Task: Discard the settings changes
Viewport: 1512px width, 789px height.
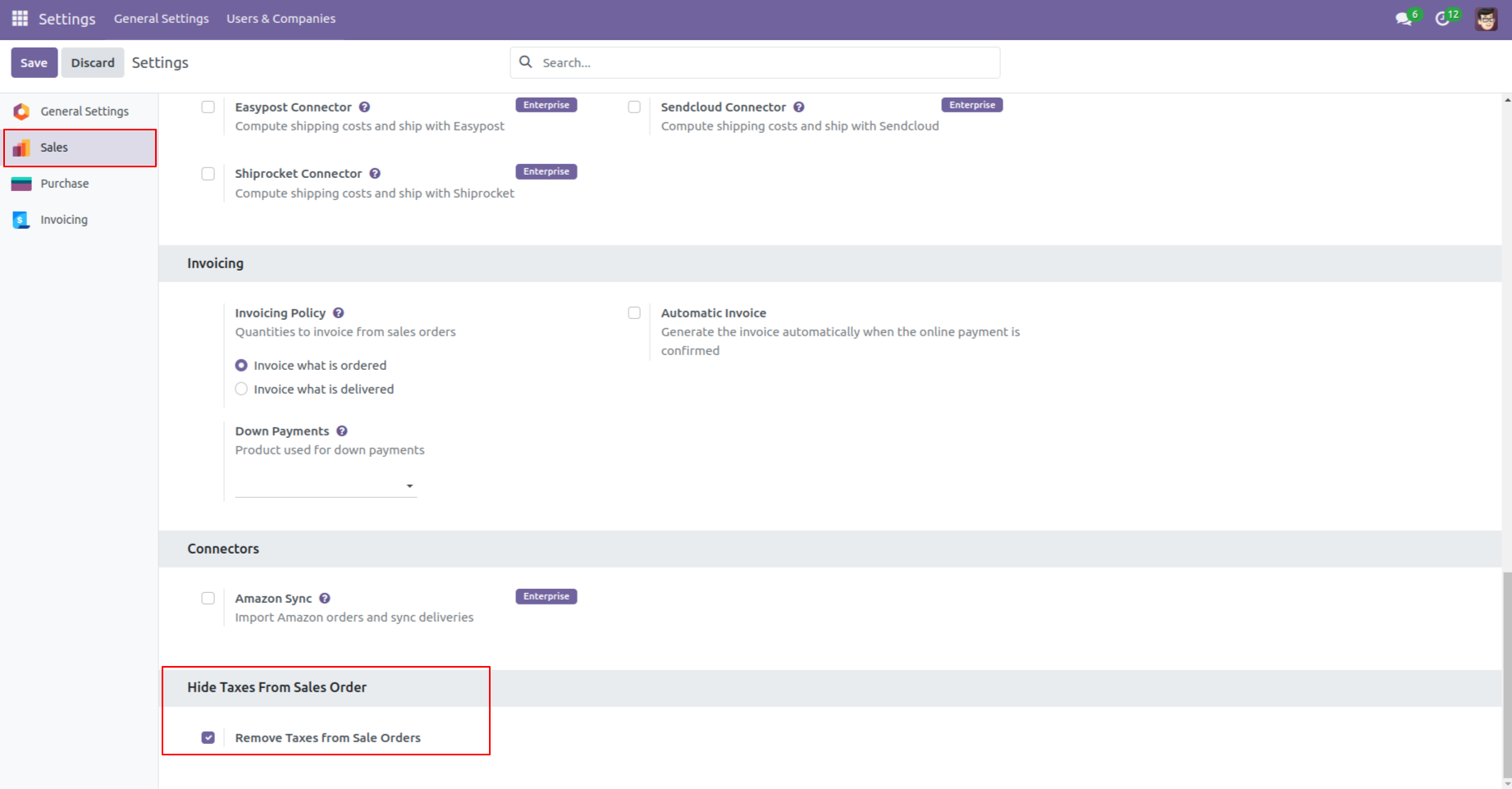Action: 92,62
